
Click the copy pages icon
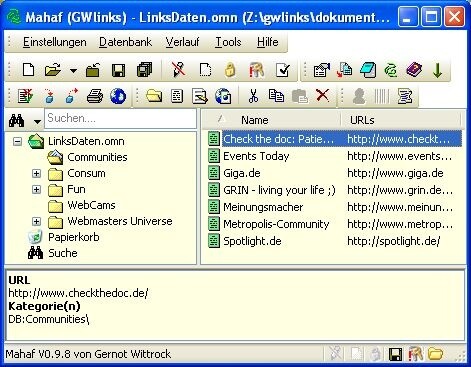[276, 96]
